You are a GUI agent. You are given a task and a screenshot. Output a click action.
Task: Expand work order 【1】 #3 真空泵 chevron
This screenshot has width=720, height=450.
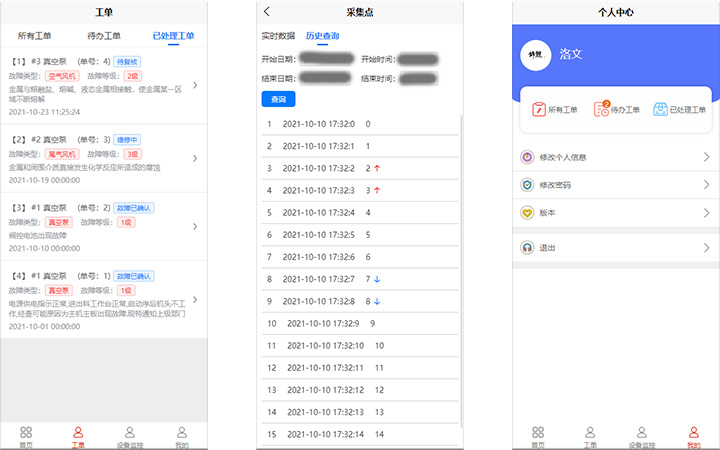tap(195, 85)
